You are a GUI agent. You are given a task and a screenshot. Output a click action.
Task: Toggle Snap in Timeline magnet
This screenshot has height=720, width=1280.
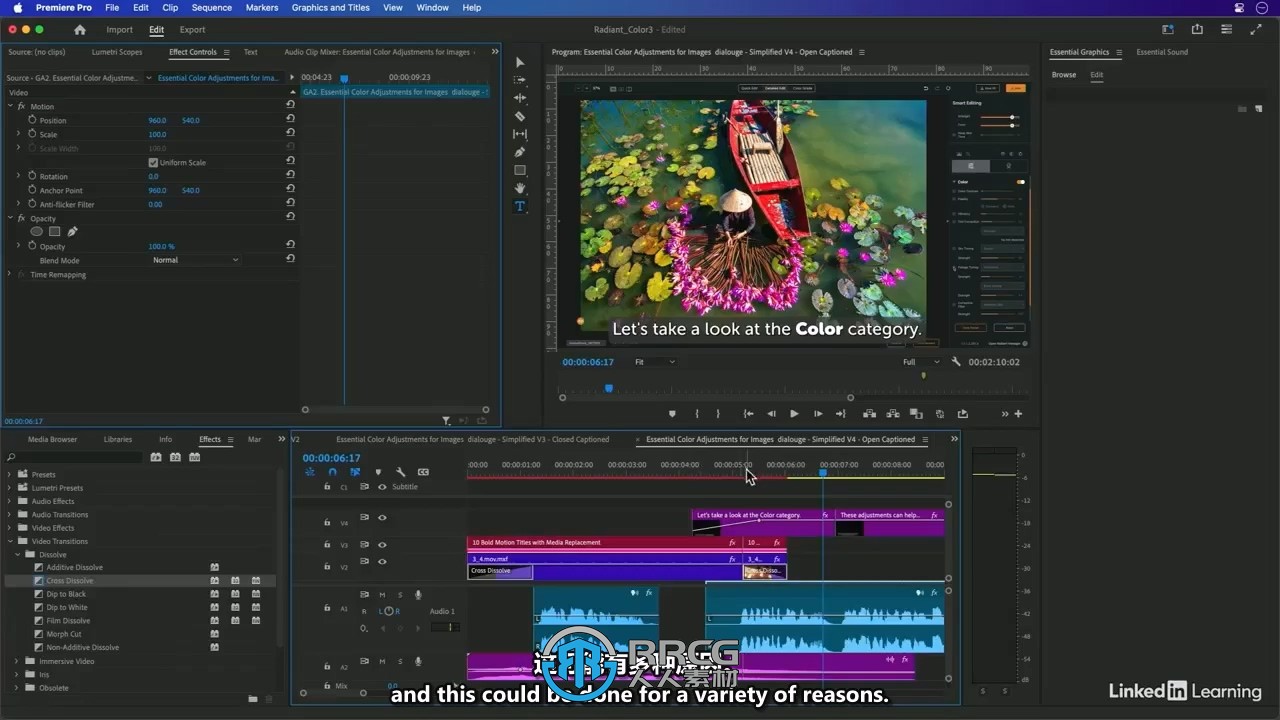(x=333, y=472)
